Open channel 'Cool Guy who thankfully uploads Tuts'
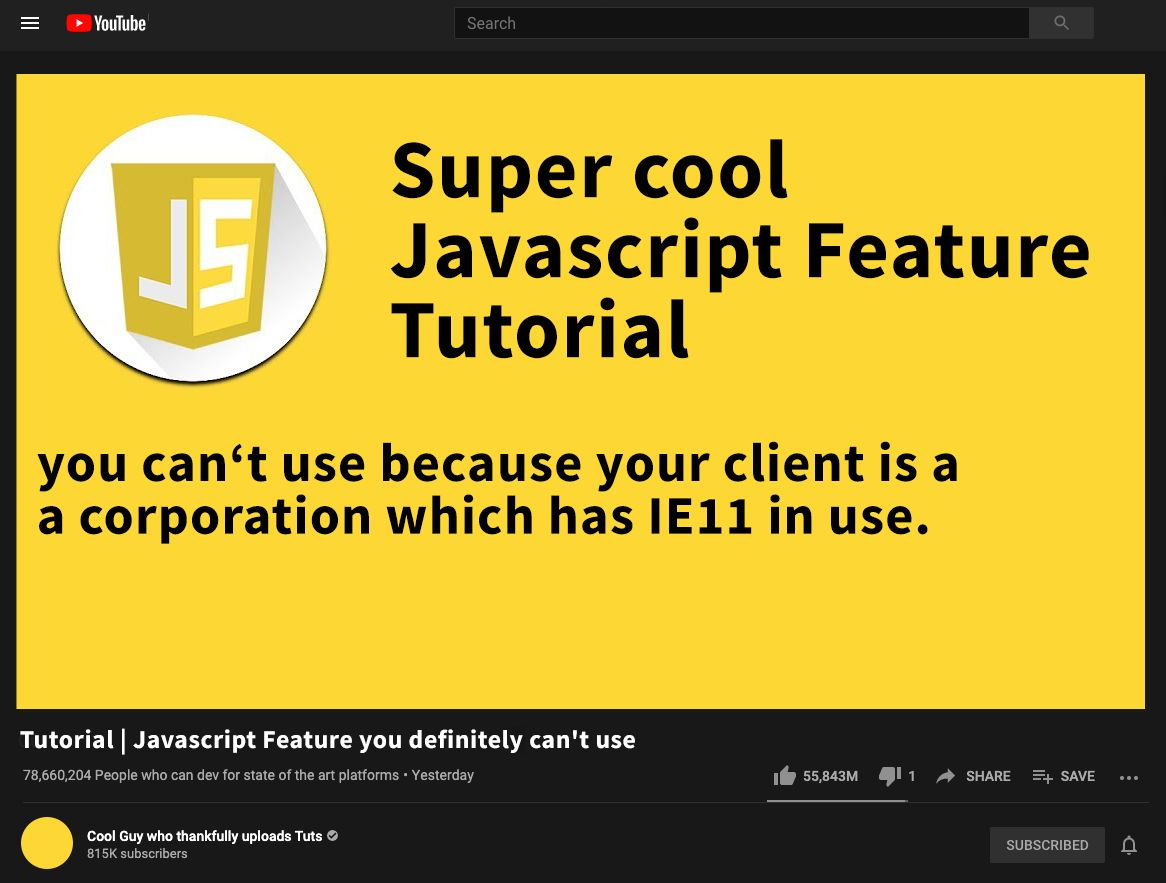 204,836
